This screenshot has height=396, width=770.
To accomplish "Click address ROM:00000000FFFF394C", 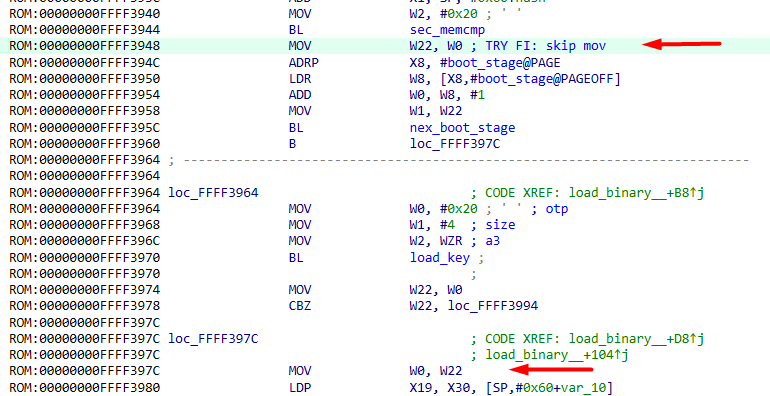I will (x=84, y=63).
